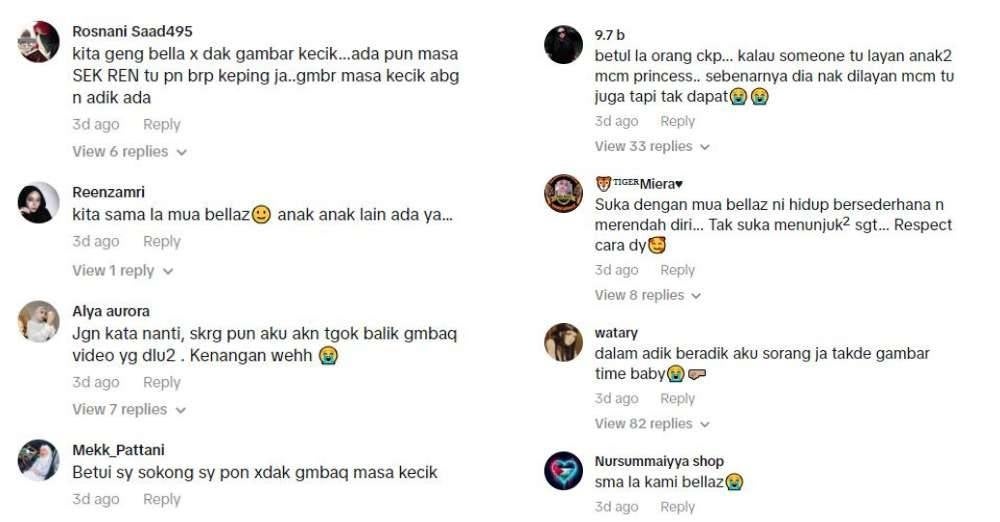Expand View 7 replies under Alya aurora
Viewport: 1000px width, 522px height.
tap(129, 410)
